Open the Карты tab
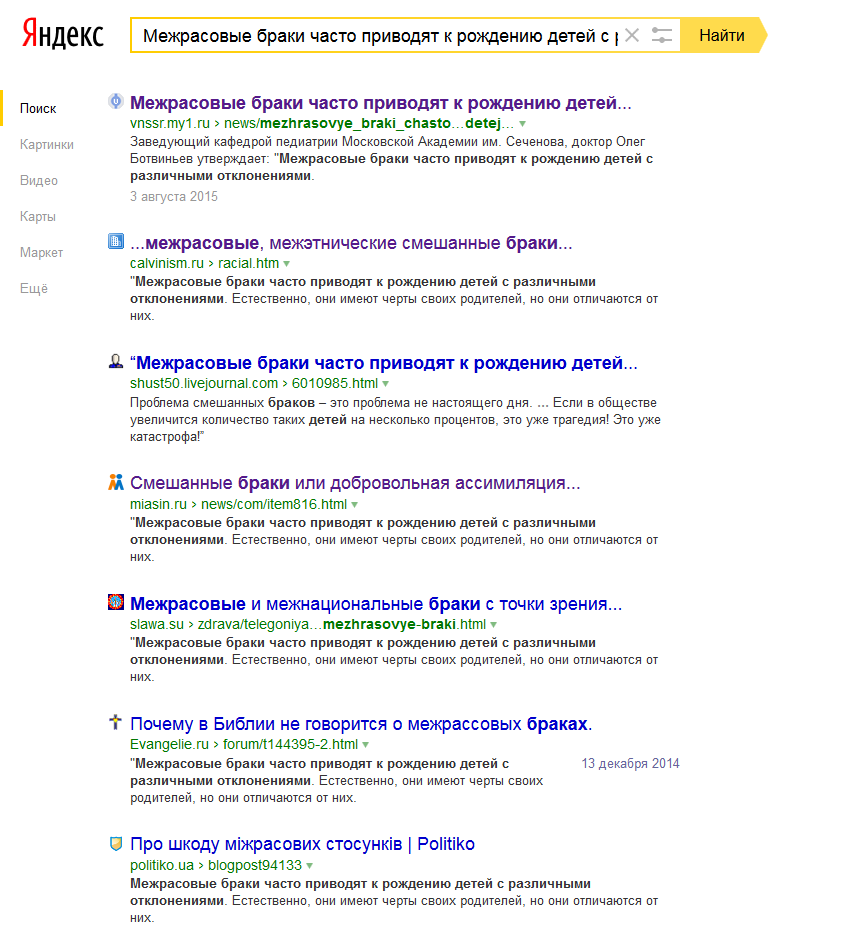Screen dimensions: 850x943 pos(38,217)
